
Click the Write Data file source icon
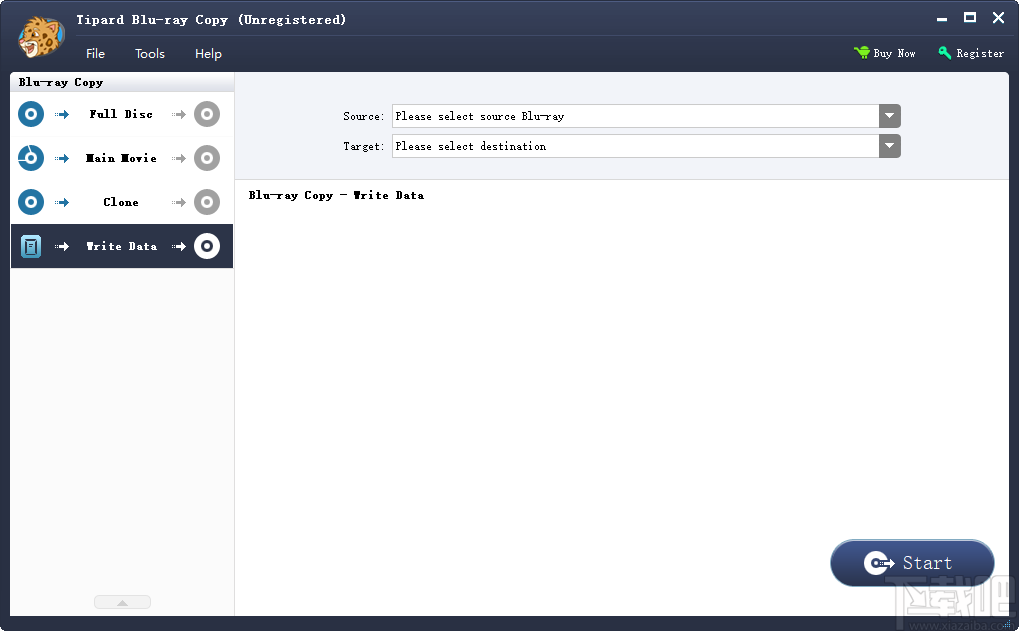[x=31, y=246]
